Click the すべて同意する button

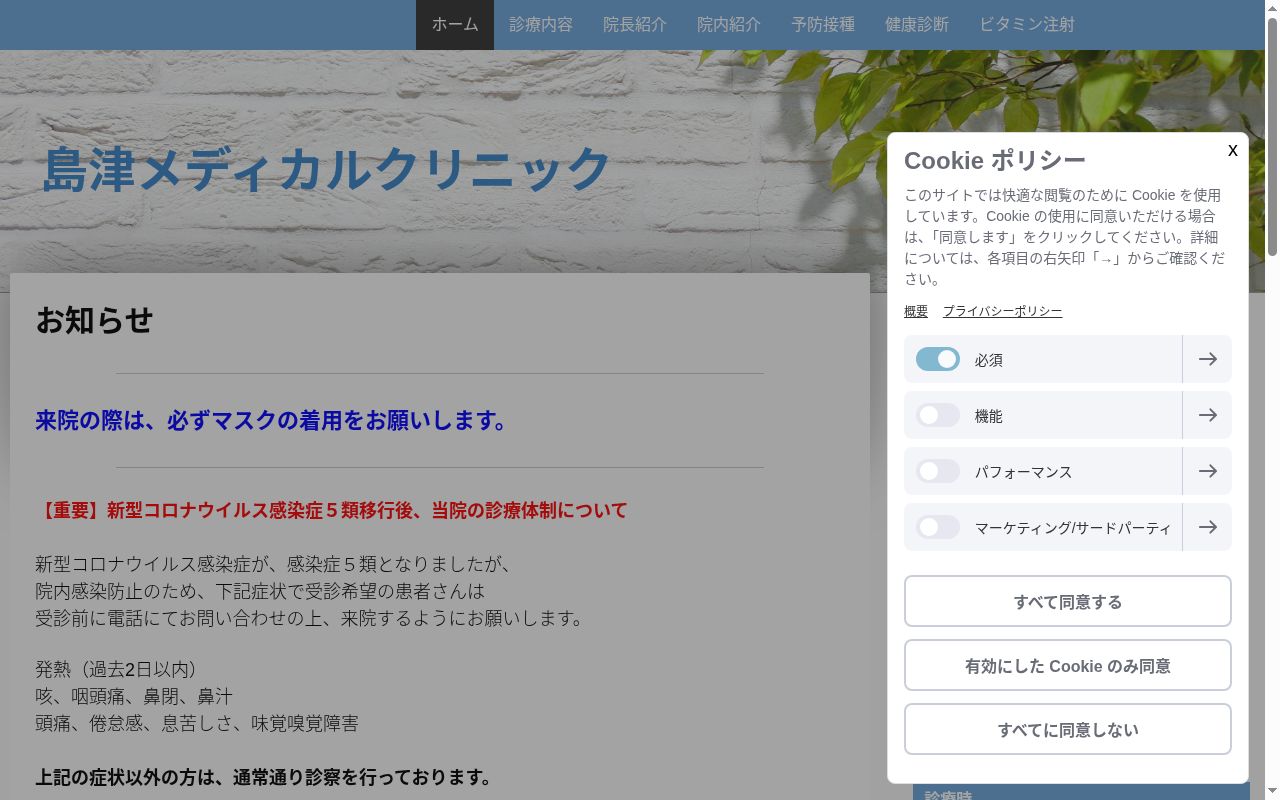(x=1068, y=601)
